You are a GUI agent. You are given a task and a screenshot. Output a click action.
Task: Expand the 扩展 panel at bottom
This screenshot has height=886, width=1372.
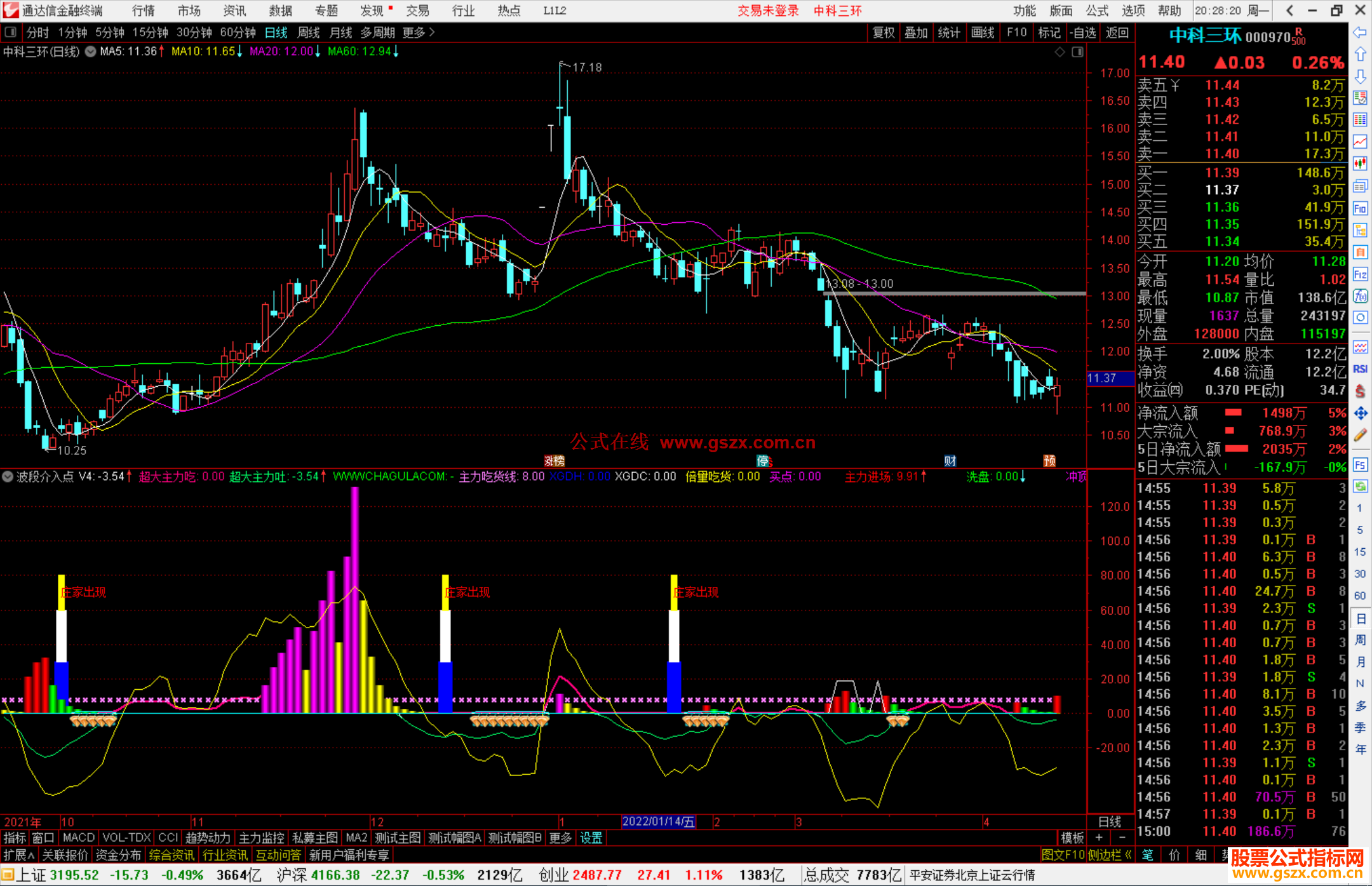[20, 855]
